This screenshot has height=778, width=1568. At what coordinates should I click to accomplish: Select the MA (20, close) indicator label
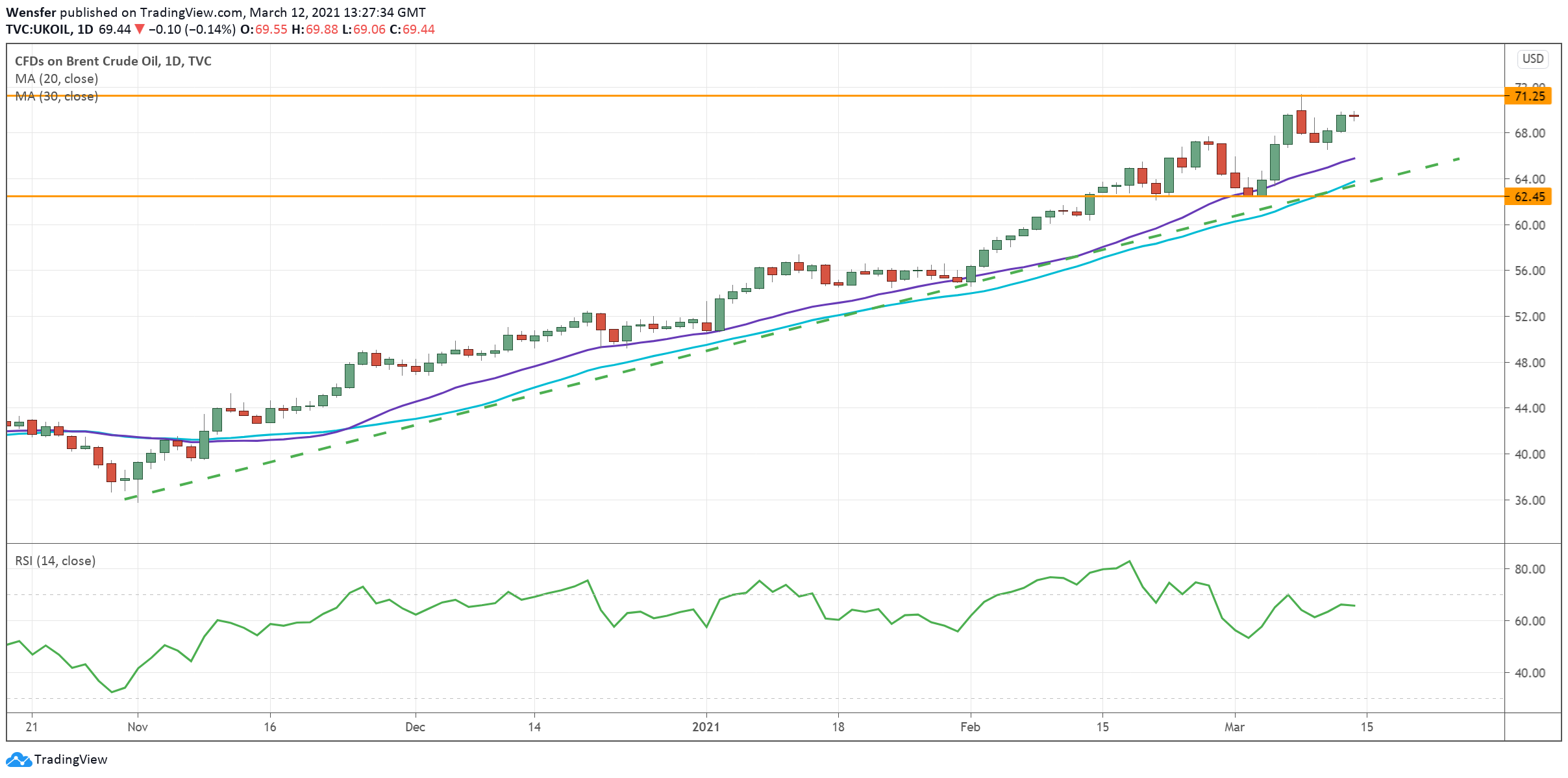coord(56,79)
